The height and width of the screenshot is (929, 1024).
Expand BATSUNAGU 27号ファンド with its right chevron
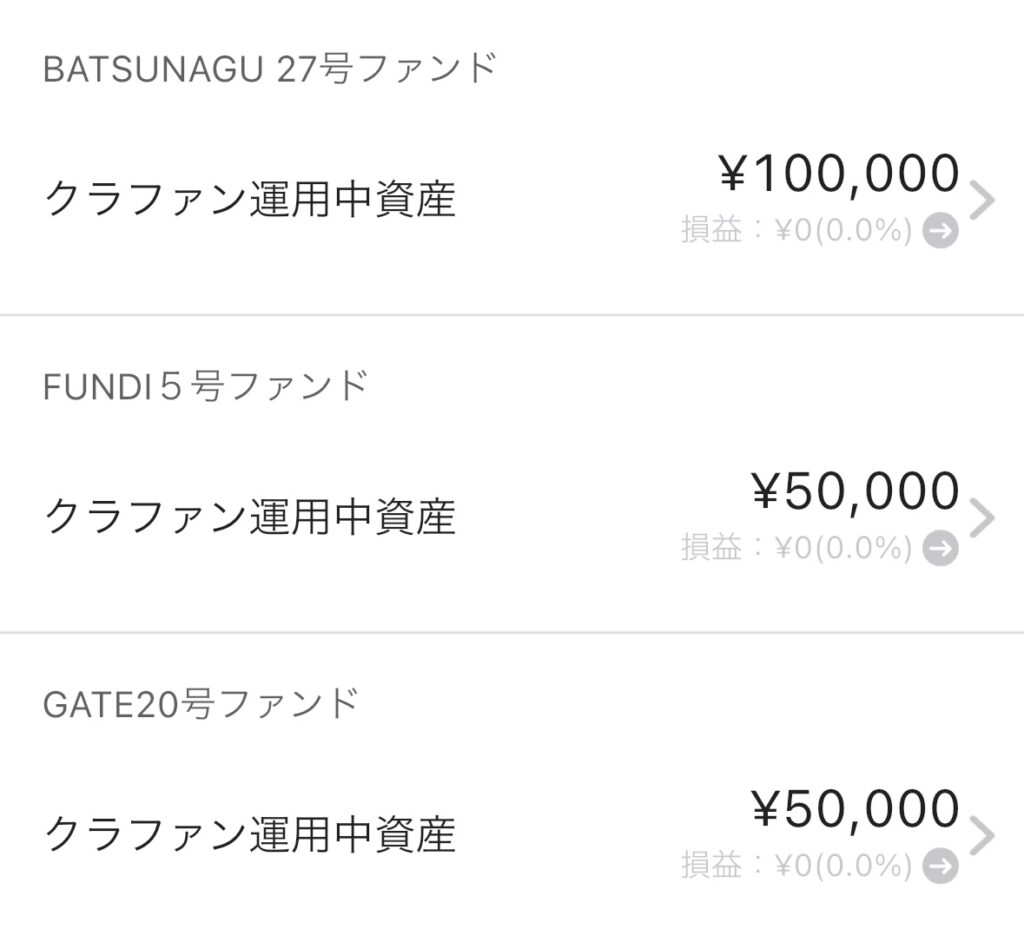(x=983, y=201)
